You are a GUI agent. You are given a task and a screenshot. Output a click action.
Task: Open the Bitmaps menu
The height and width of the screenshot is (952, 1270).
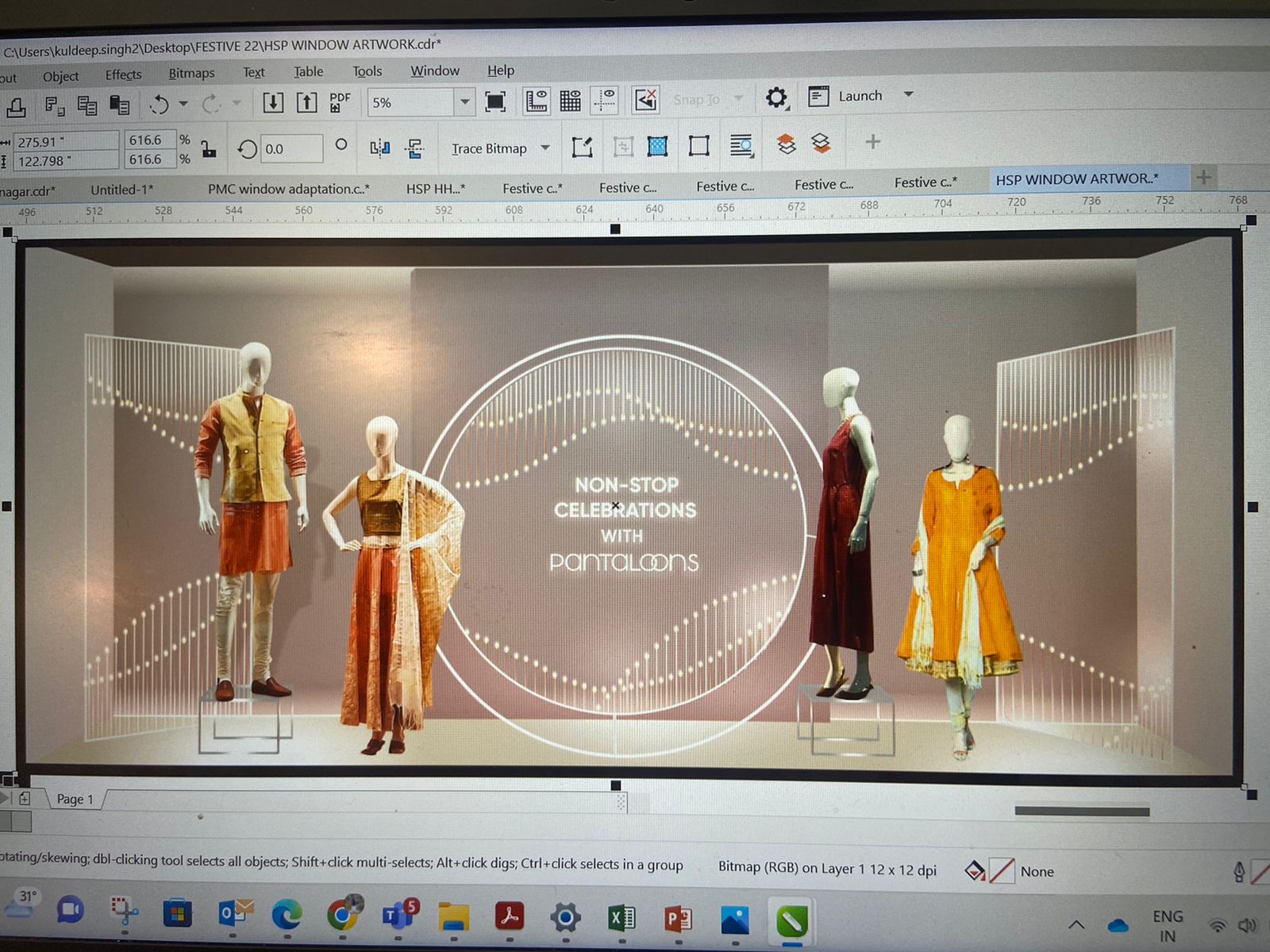[191, 73]
